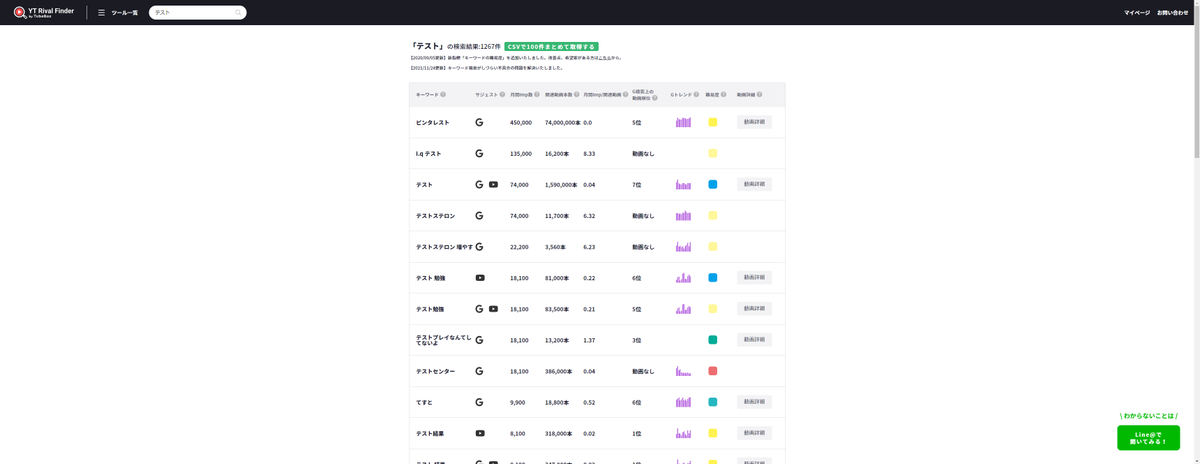This screenshot has width=1200, height=464.
Task: Click the 450,000 monthly impressions value
Action: (x=521, y=123)
